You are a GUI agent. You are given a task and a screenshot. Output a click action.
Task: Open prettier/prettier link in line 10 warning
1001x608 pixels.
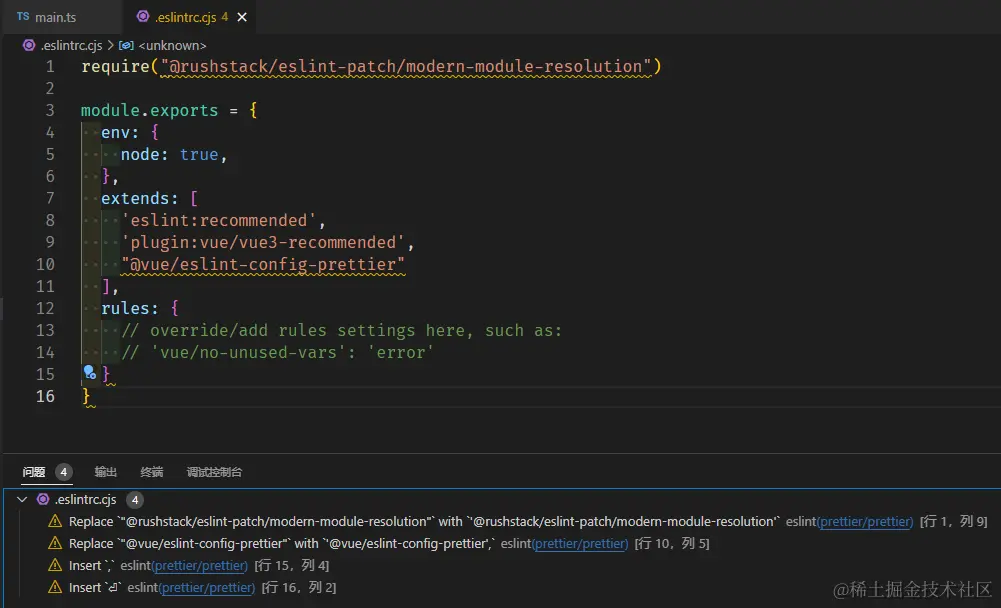580,543
